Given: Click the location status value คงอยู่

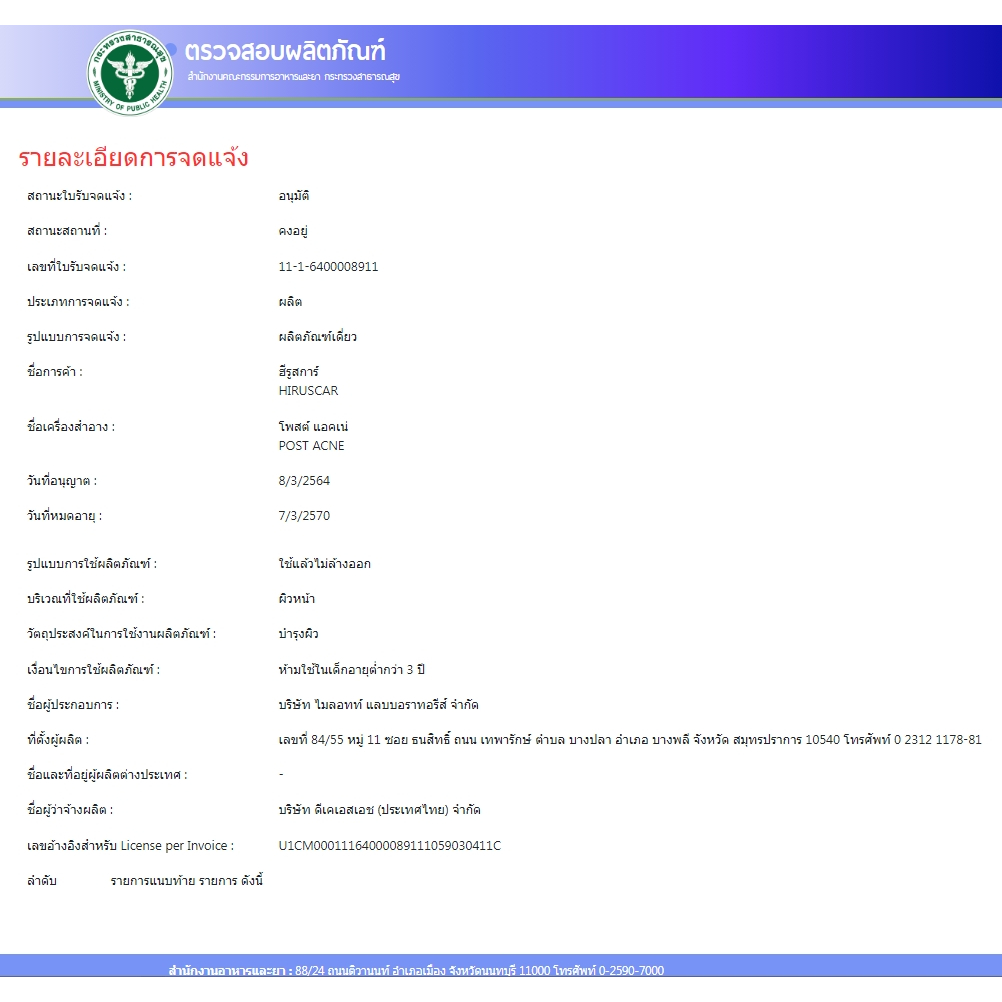Looking at the screenshot, I should pyautogui.click(x=292, y=231).
